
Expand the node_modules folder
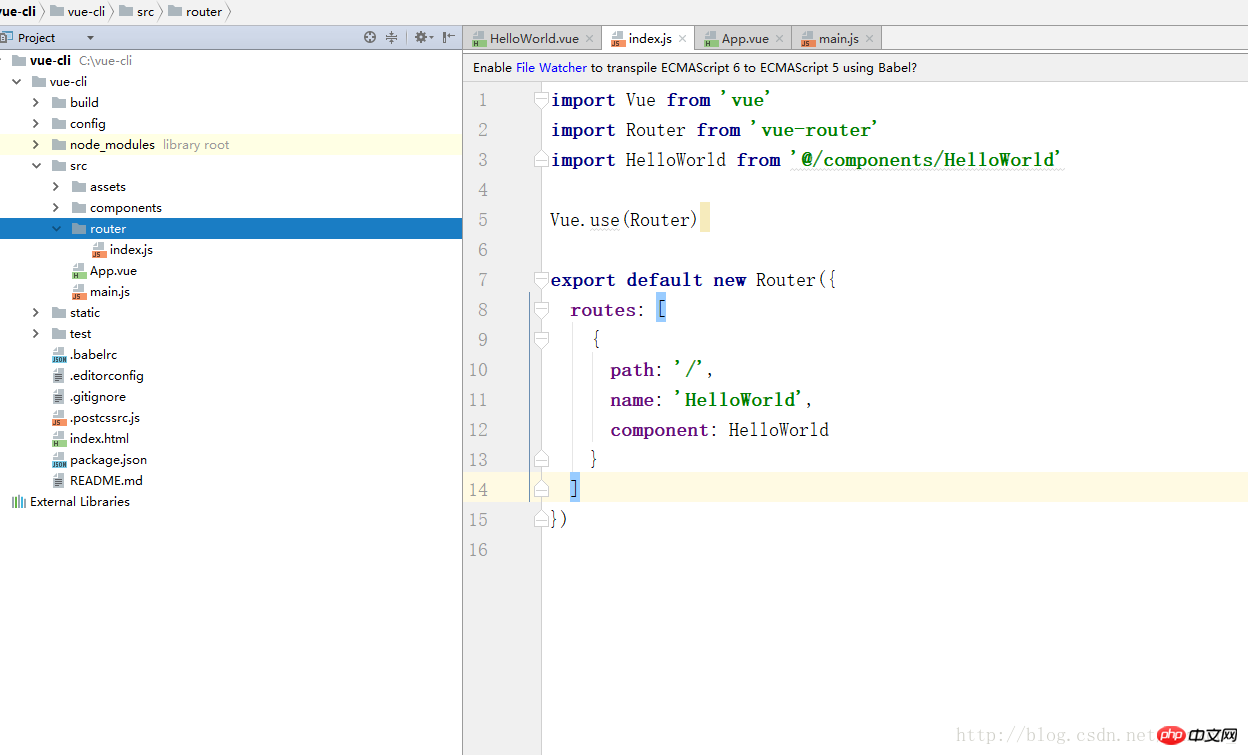(x=36, y=145)
